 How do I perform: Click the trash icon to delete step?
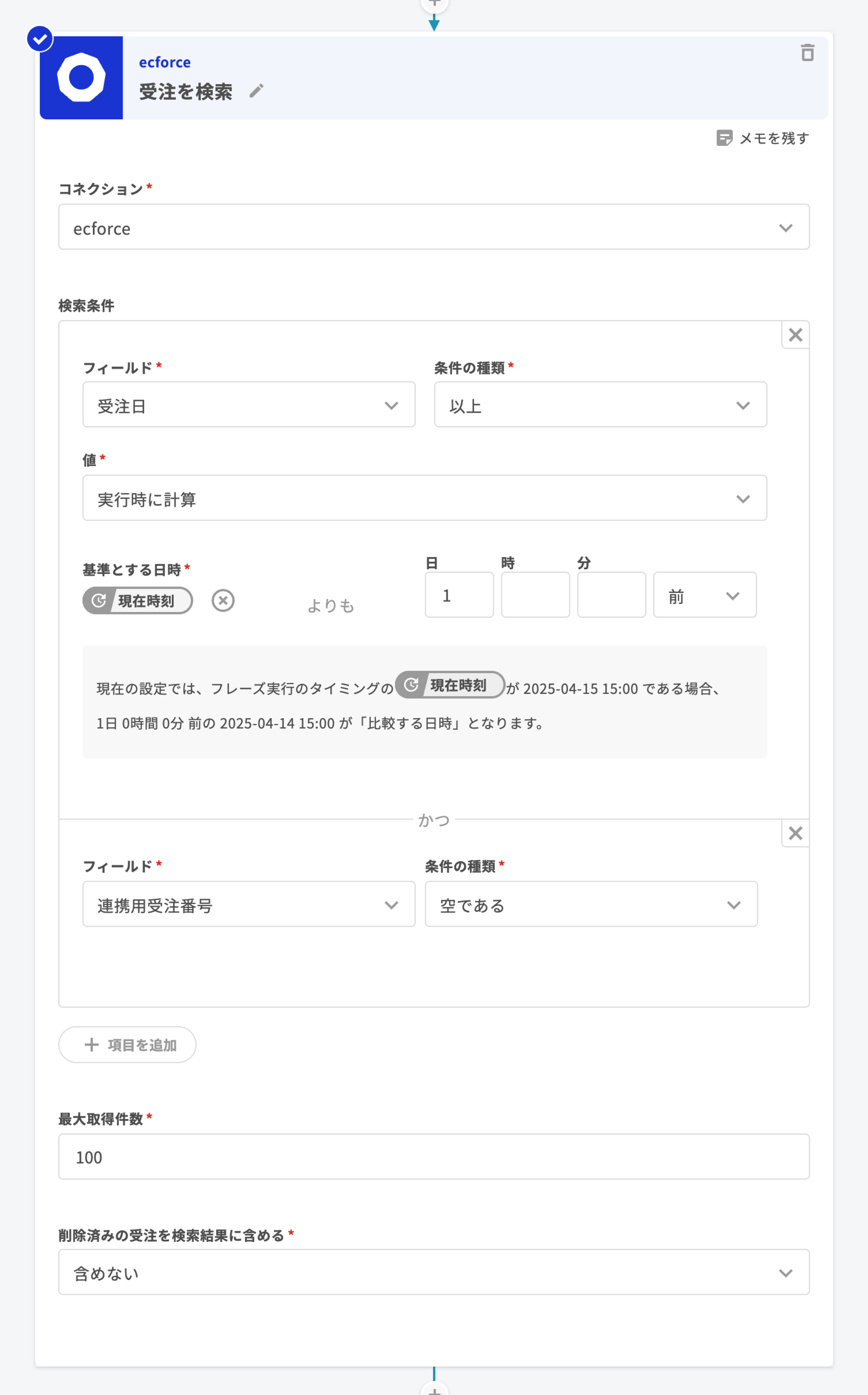807,53
